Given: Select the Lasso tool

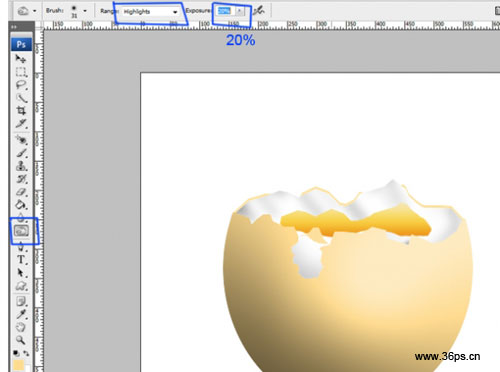Looking at the screenshot, I should pyautogui.click(x=21, y=85).
